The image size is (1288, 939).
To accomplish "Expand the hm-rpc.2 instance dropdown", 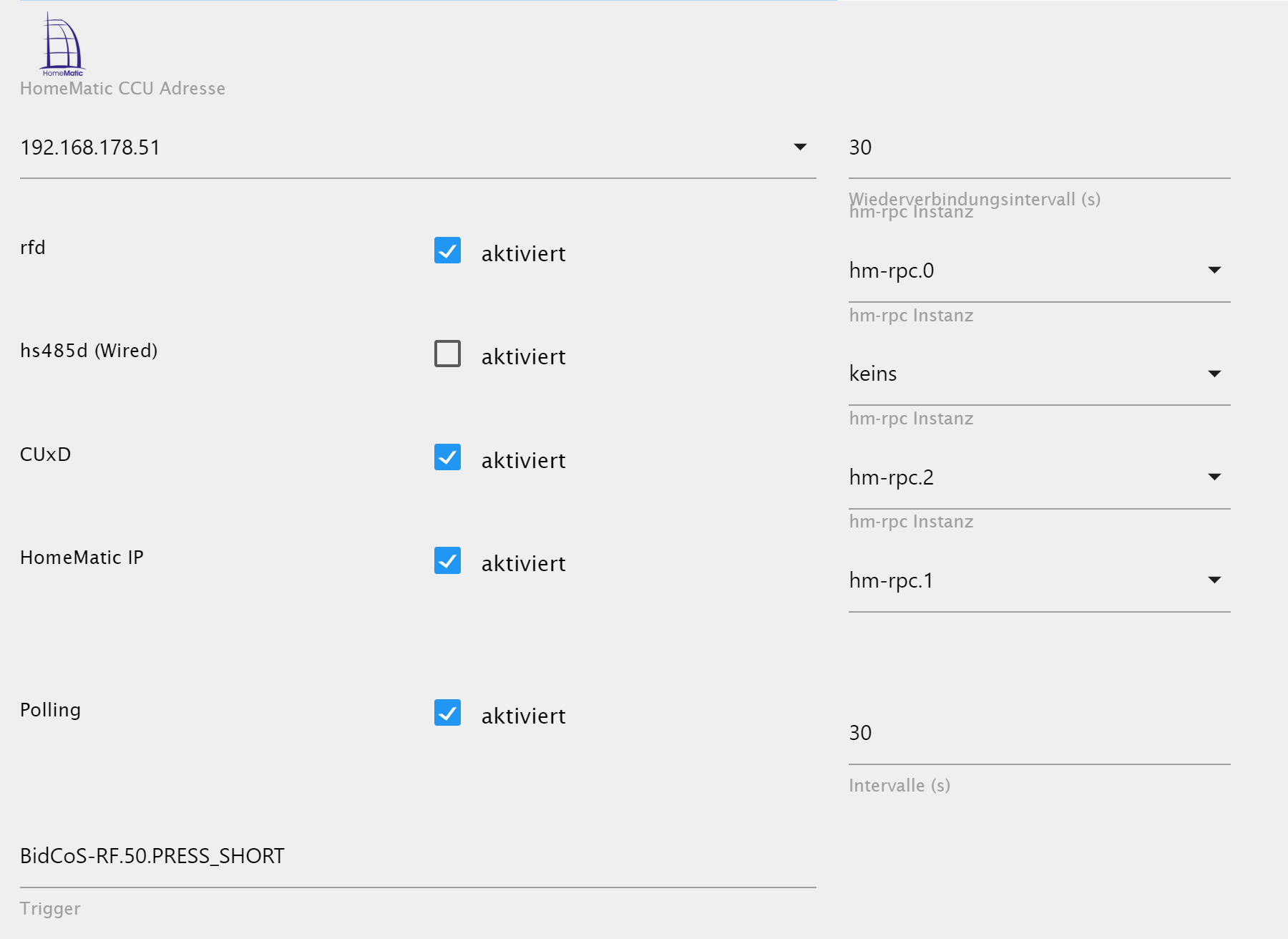I will point(1214,477).
